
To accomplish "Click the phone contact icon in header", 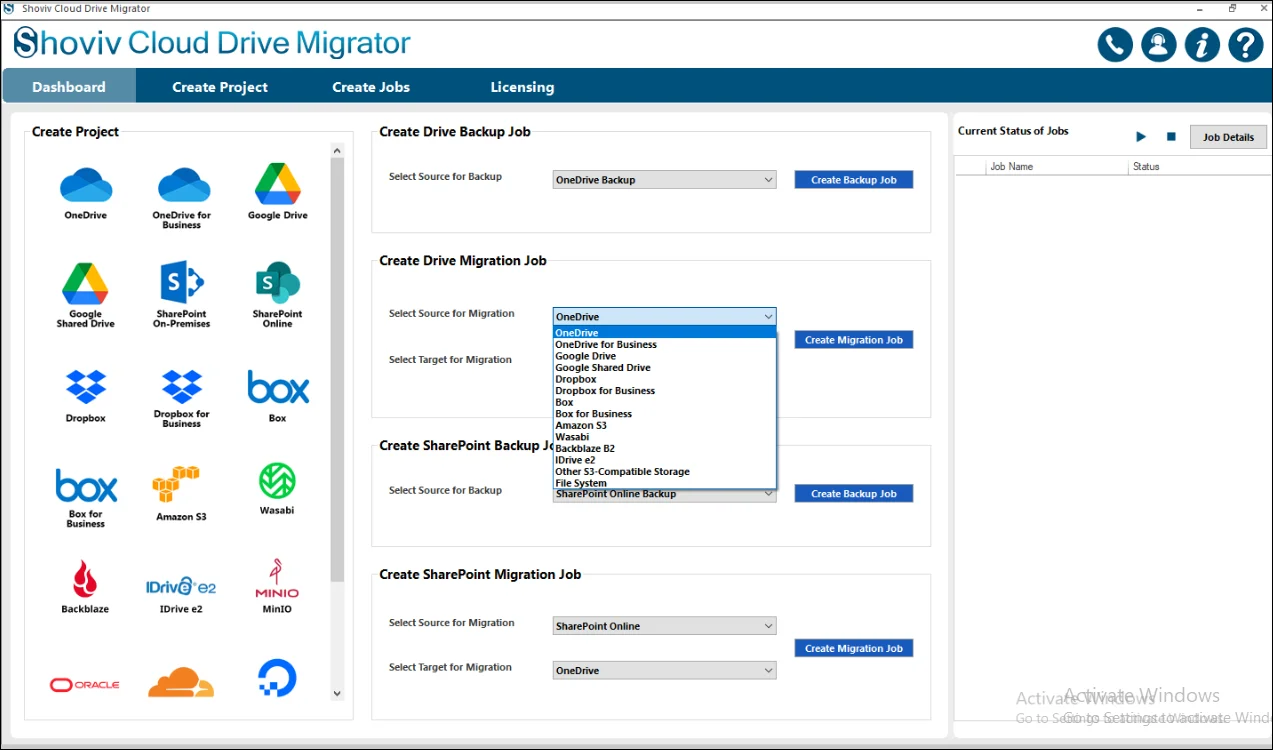I will coord(1115,45).
